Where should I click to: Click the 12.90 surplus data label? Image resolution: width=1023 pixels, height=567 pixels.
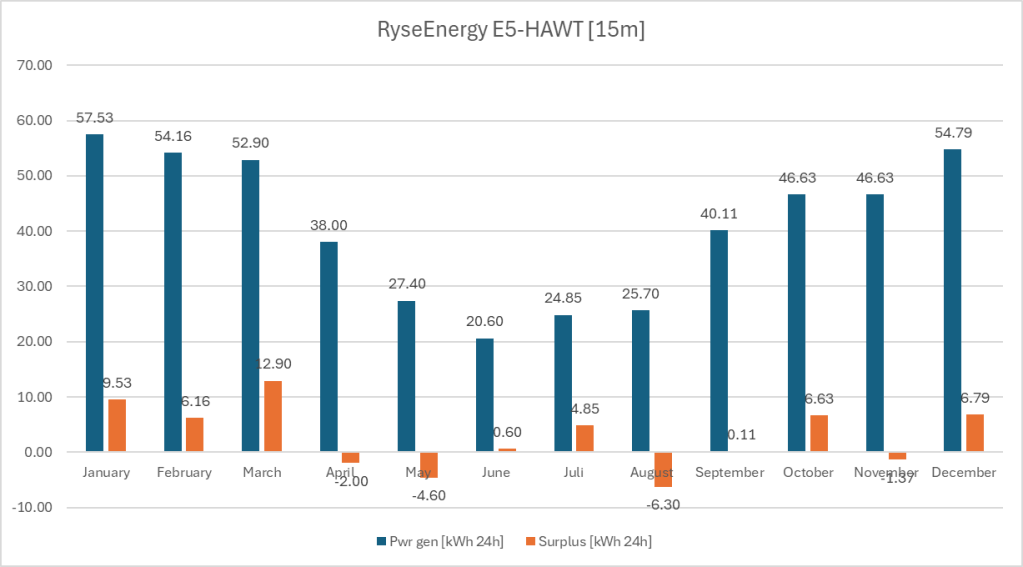click(x=274, y=364)
